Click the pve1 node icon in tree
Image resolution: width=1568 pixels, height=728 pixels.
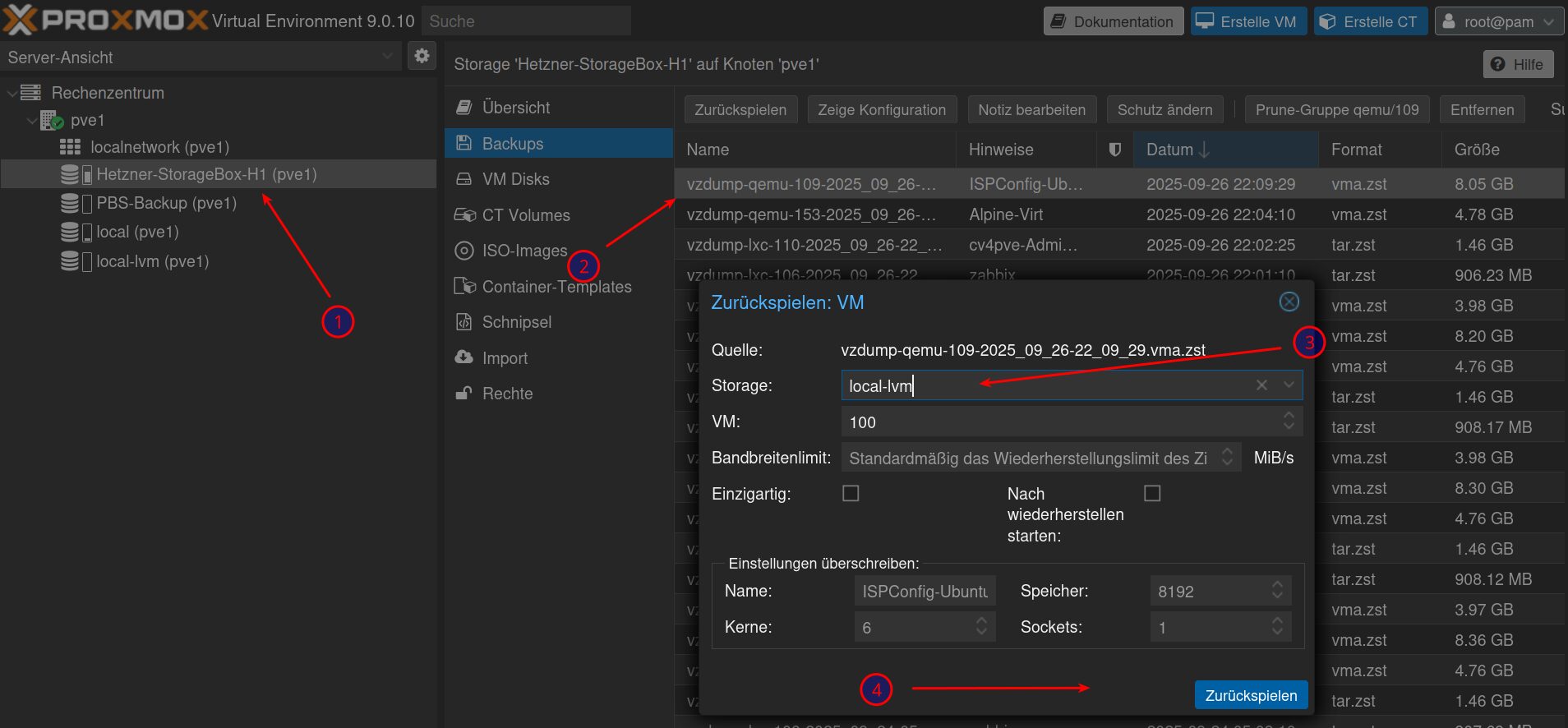[52, 121]
